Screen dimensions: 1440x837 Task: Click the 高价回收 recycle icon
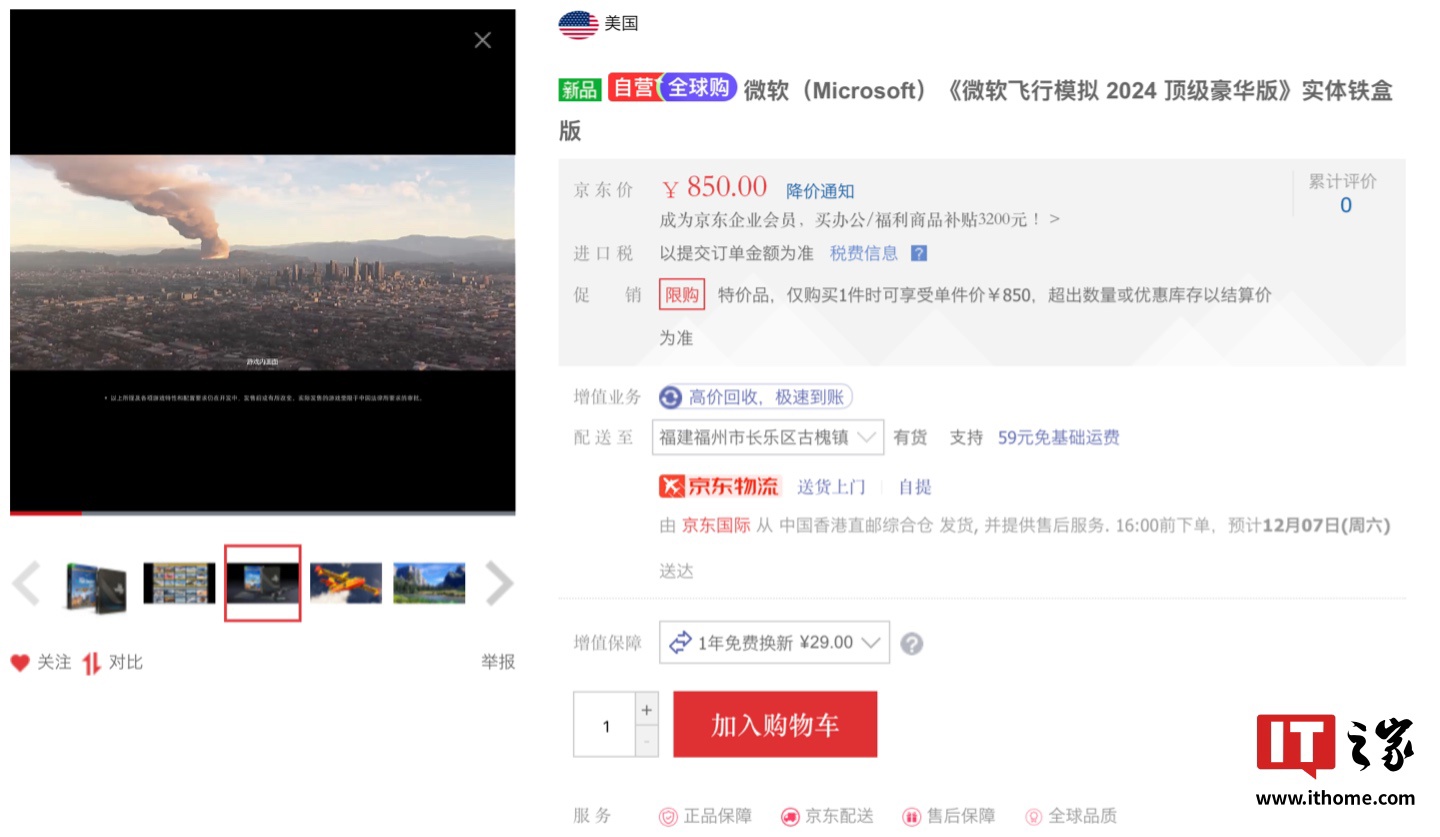[670, 398]
